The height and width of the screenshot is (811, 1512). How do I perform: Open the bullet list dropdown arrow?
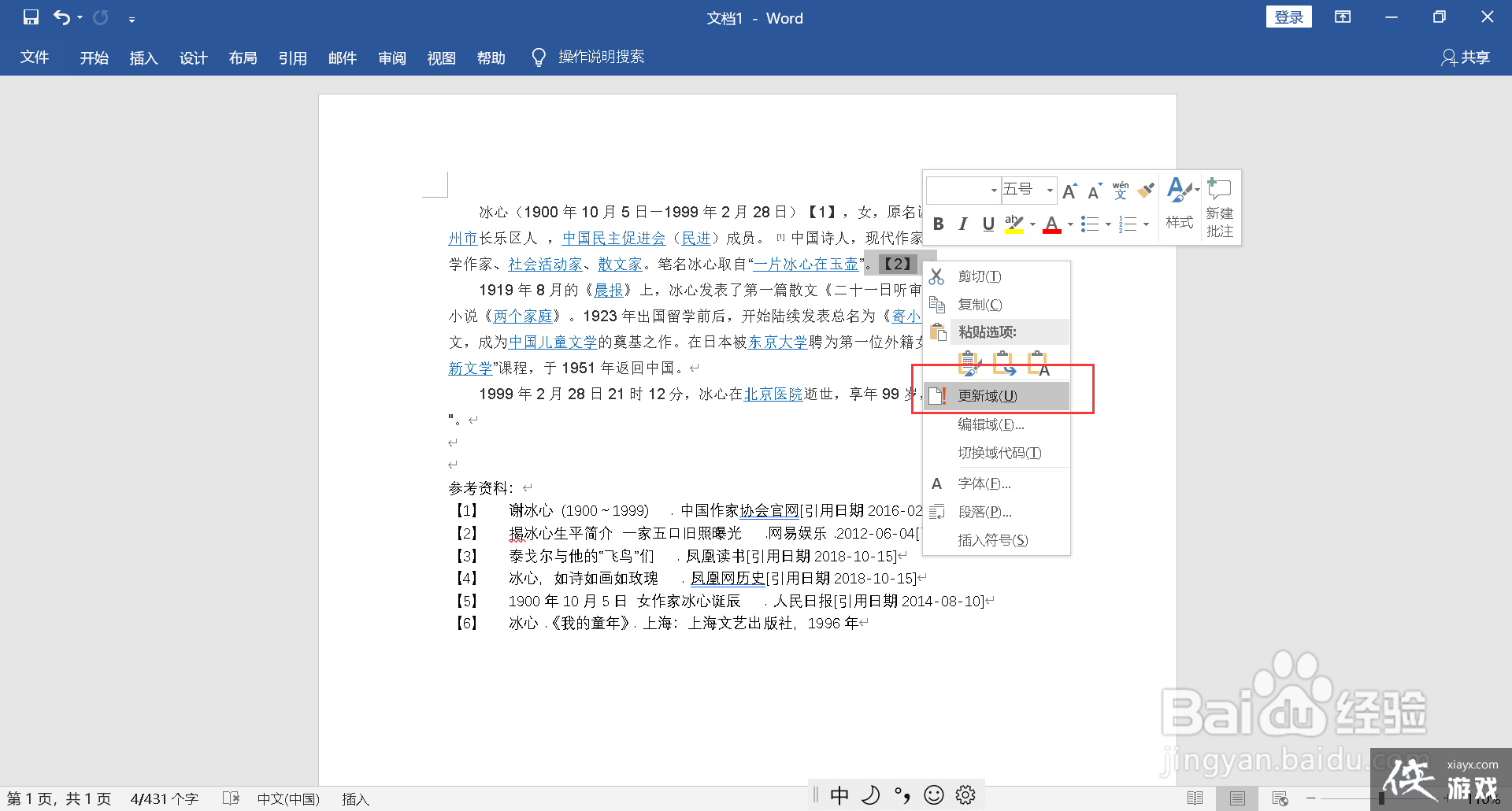point(1108,225)
